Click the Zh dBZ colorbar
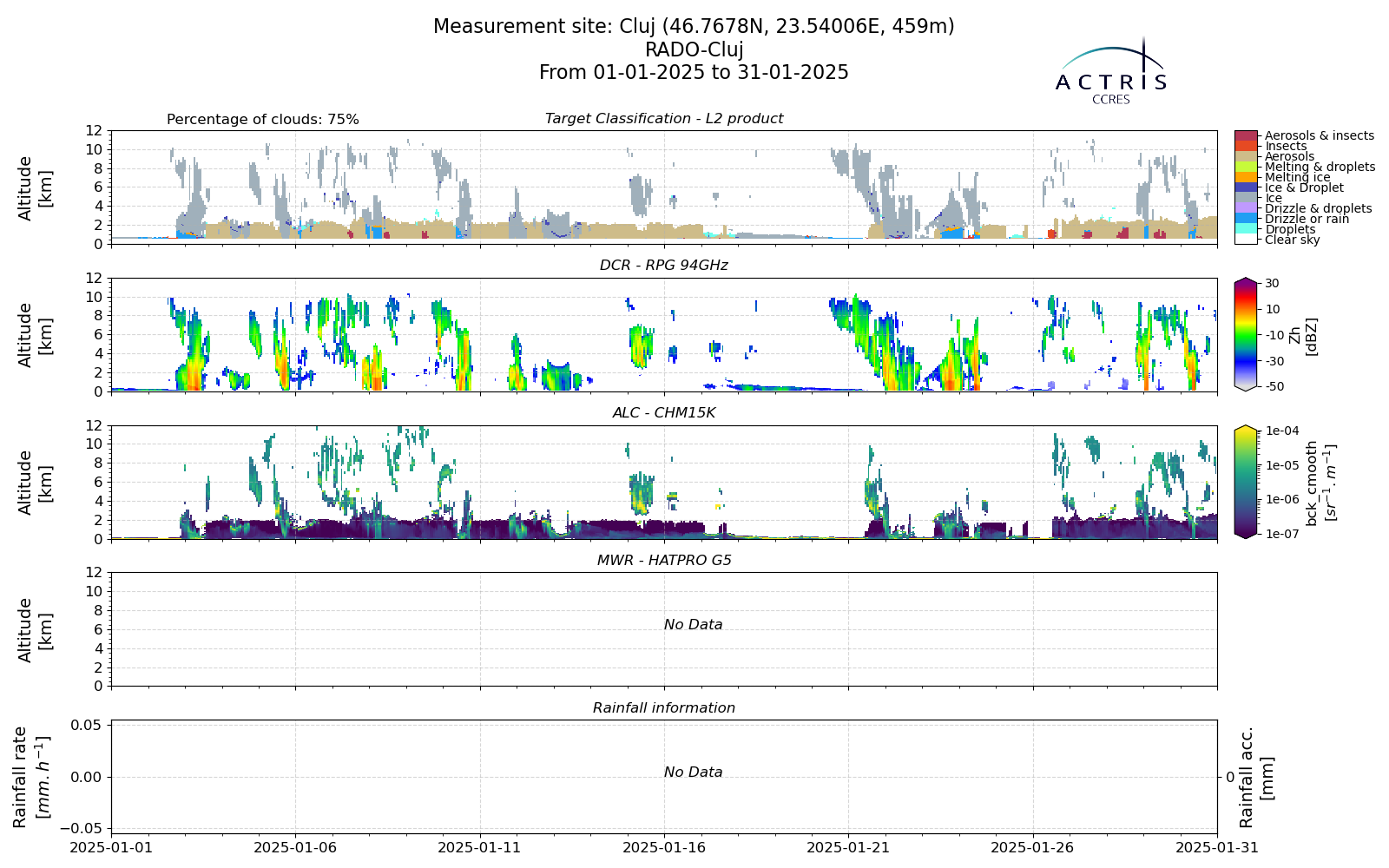 [1246, 334]
